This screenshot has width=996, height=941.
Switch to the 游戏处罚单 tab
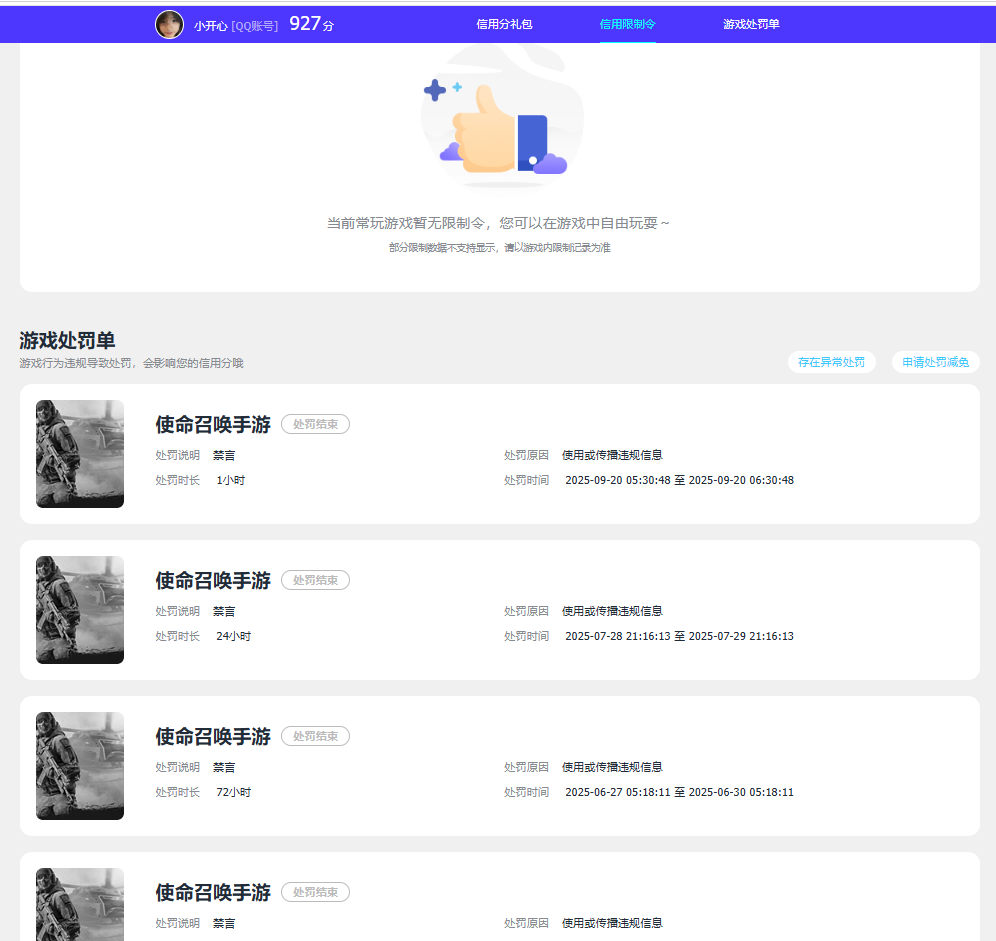[751, 24]
